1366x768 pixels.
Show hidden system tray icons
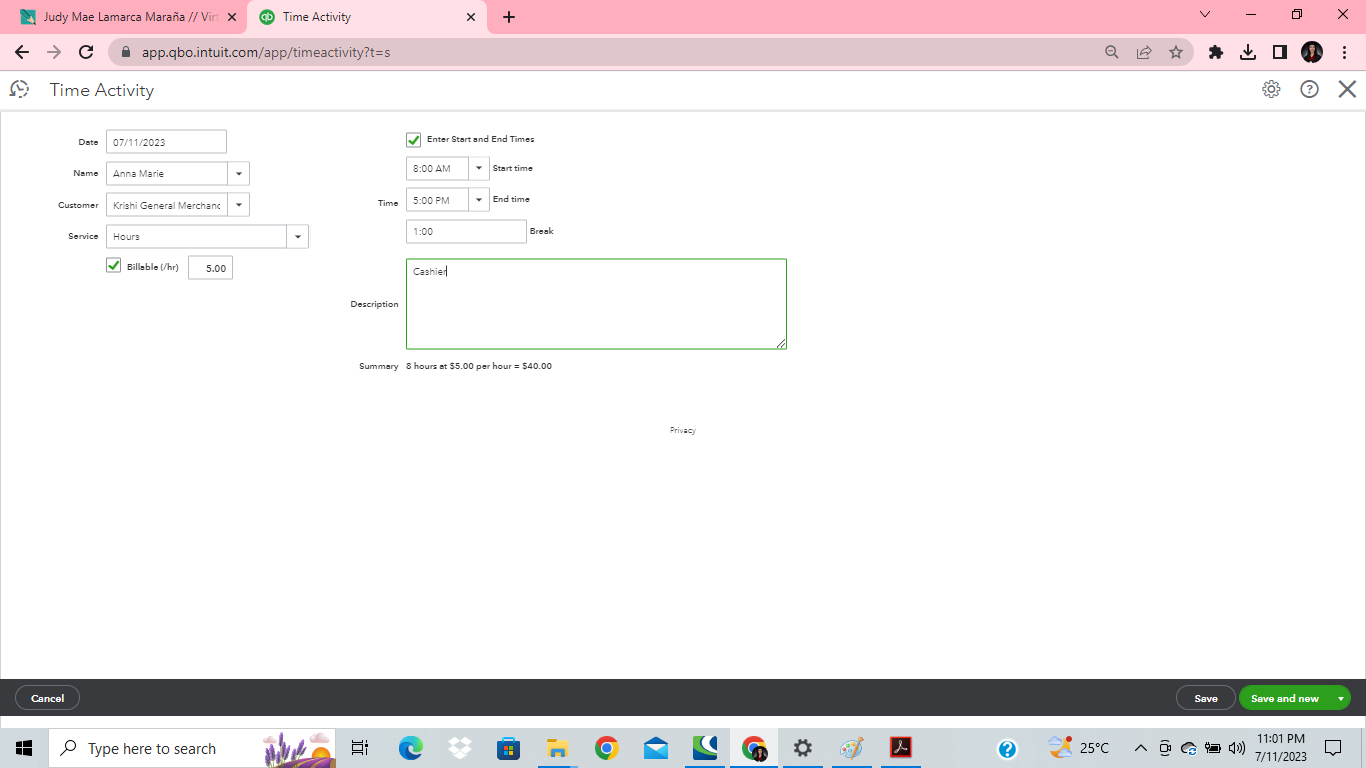1141,748
